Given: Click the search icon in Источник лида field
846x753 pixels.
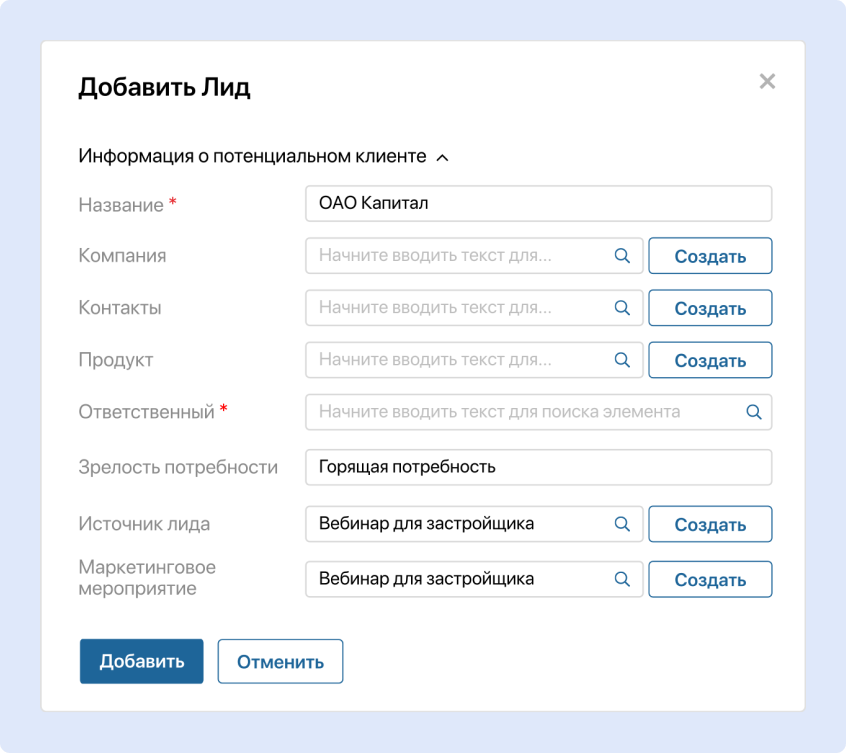Looking at the screenshot, I should click(623, 524).
